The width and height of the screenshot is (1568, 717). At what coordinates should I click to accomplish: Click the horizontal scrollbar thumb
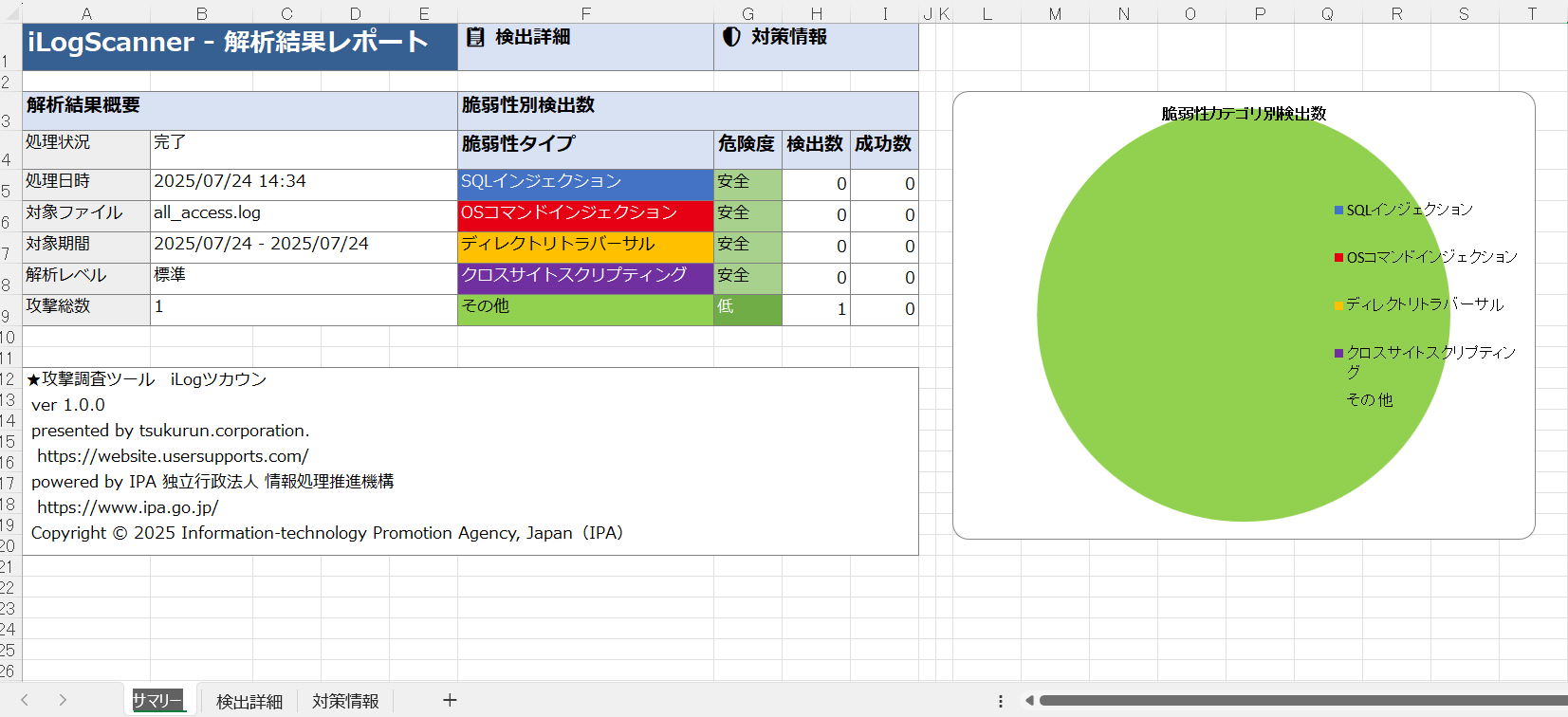pyautogui.click(x=1300, y=701)
